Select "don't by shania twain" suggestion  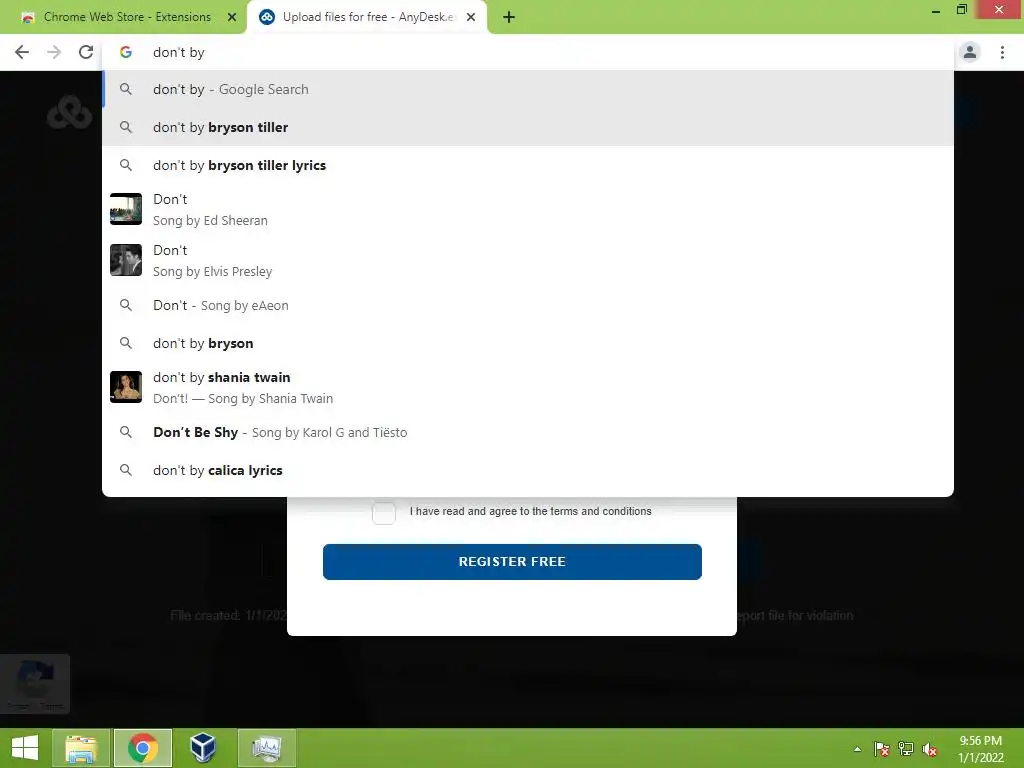tap(528, 388)
